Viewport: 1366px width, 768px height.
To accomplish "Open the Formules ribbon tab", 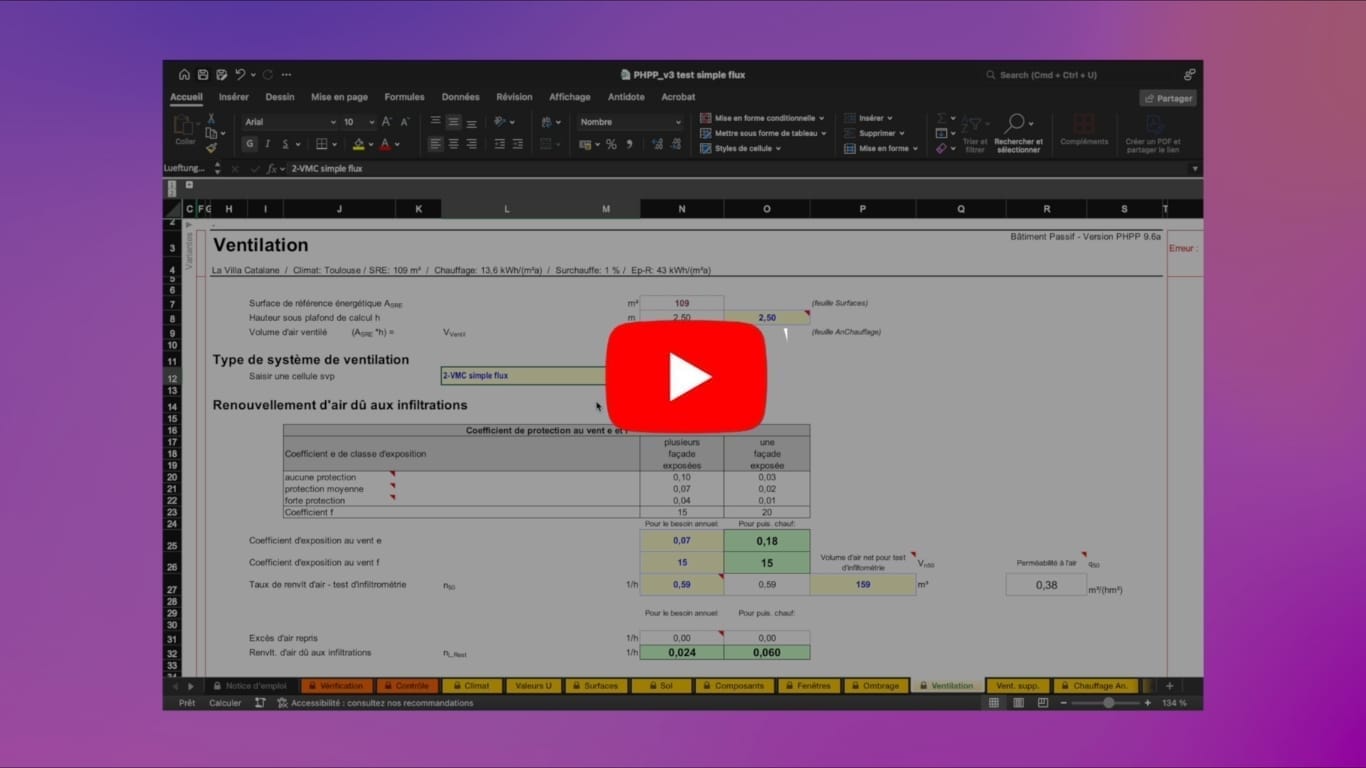I will click(404, 97).
